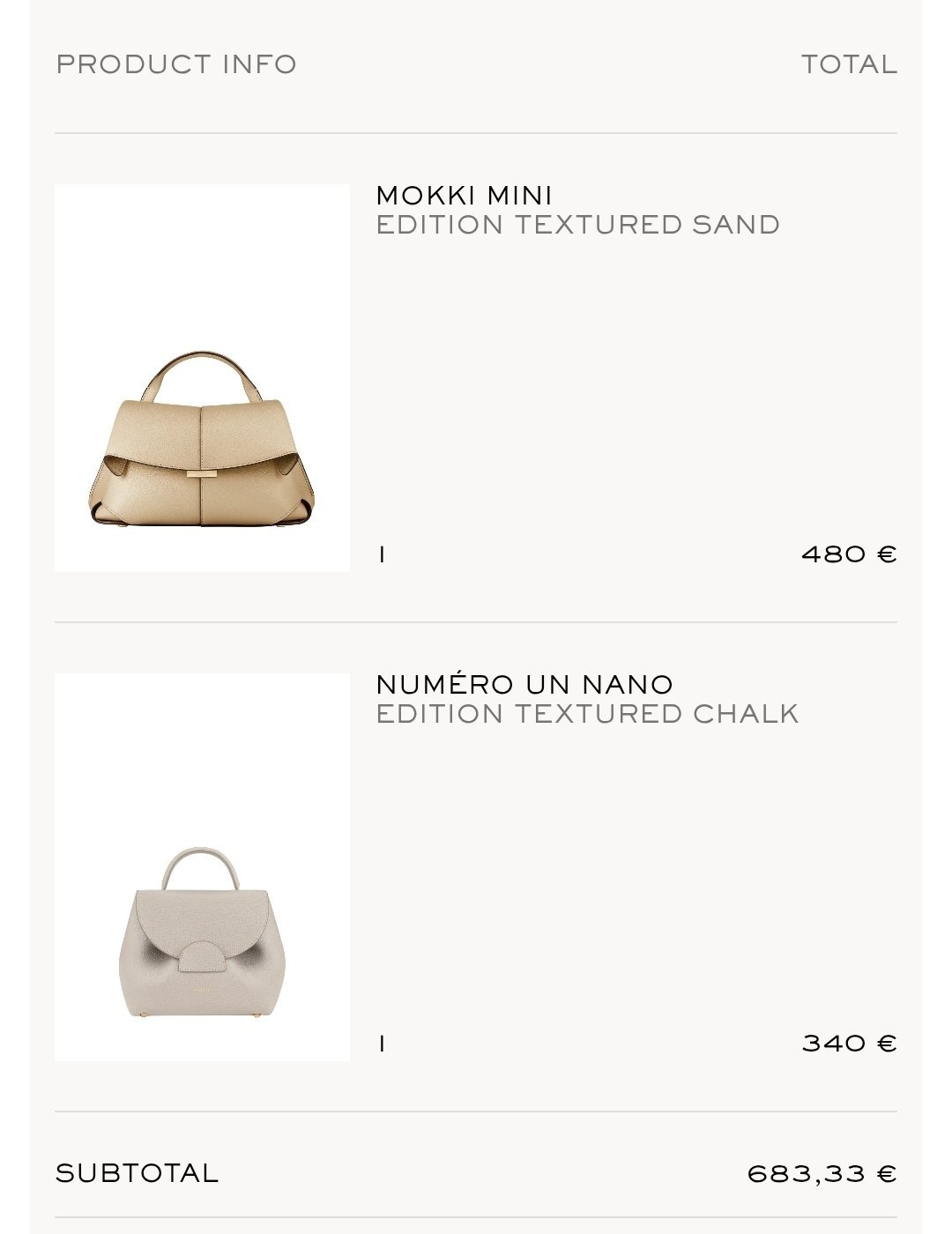Click the quantity 1 for Mokki Mini
This screenshot has width=952, height=1234.
pos(382,554)
